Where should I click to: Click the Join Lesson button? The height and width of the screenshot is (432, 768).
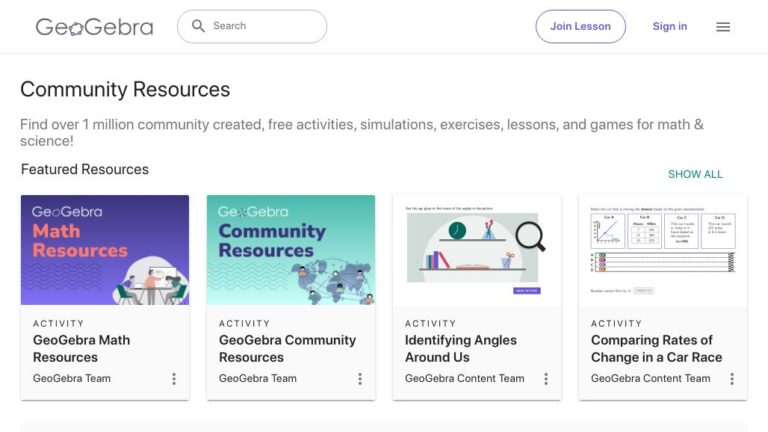(580, 26)
